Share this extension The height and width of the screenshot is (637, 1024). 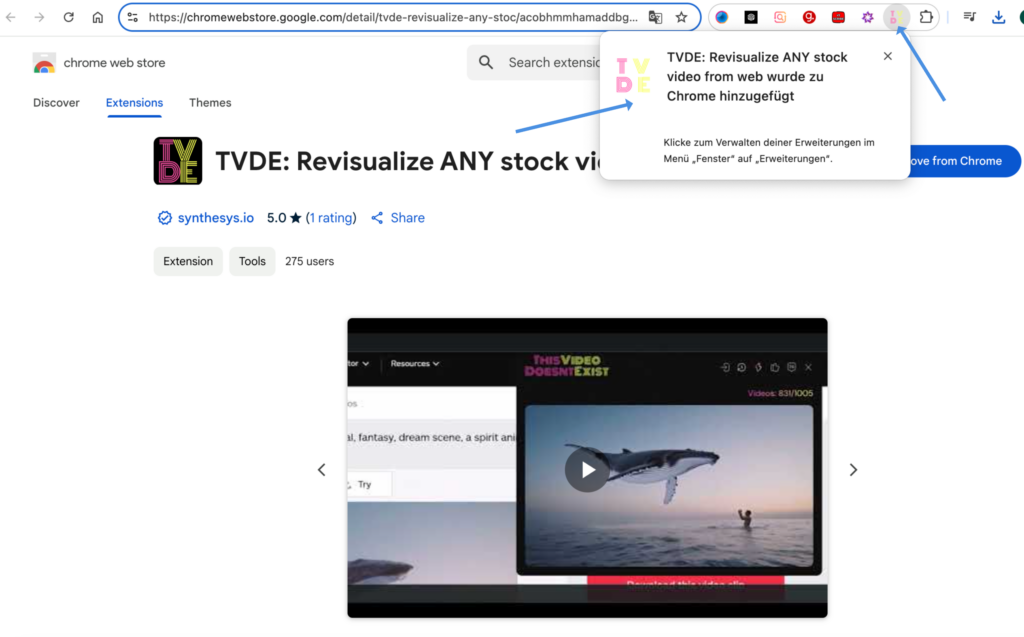398,218
